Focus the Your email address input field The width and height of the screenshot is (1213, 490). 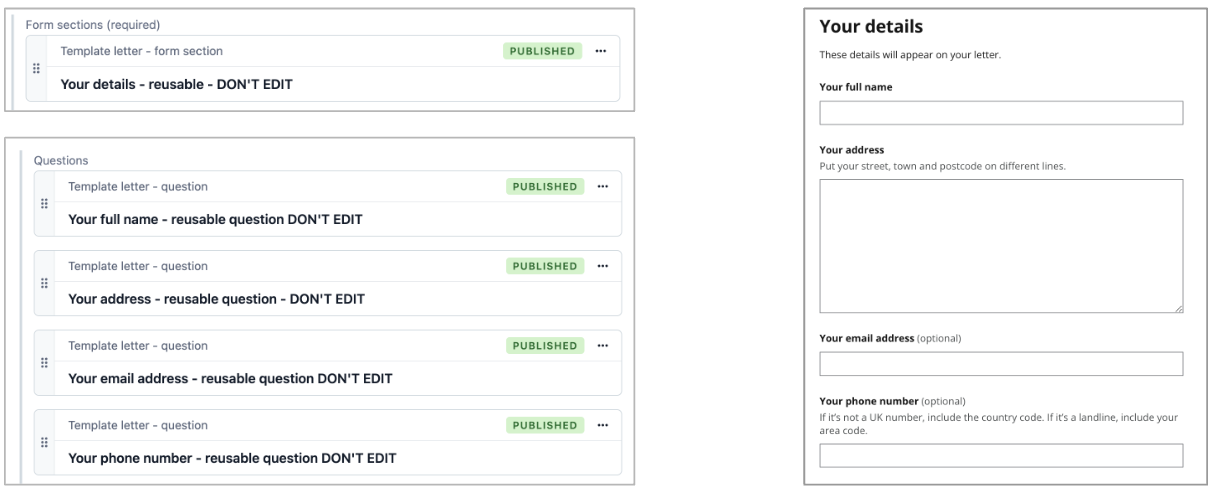[x=1001, y=363]
